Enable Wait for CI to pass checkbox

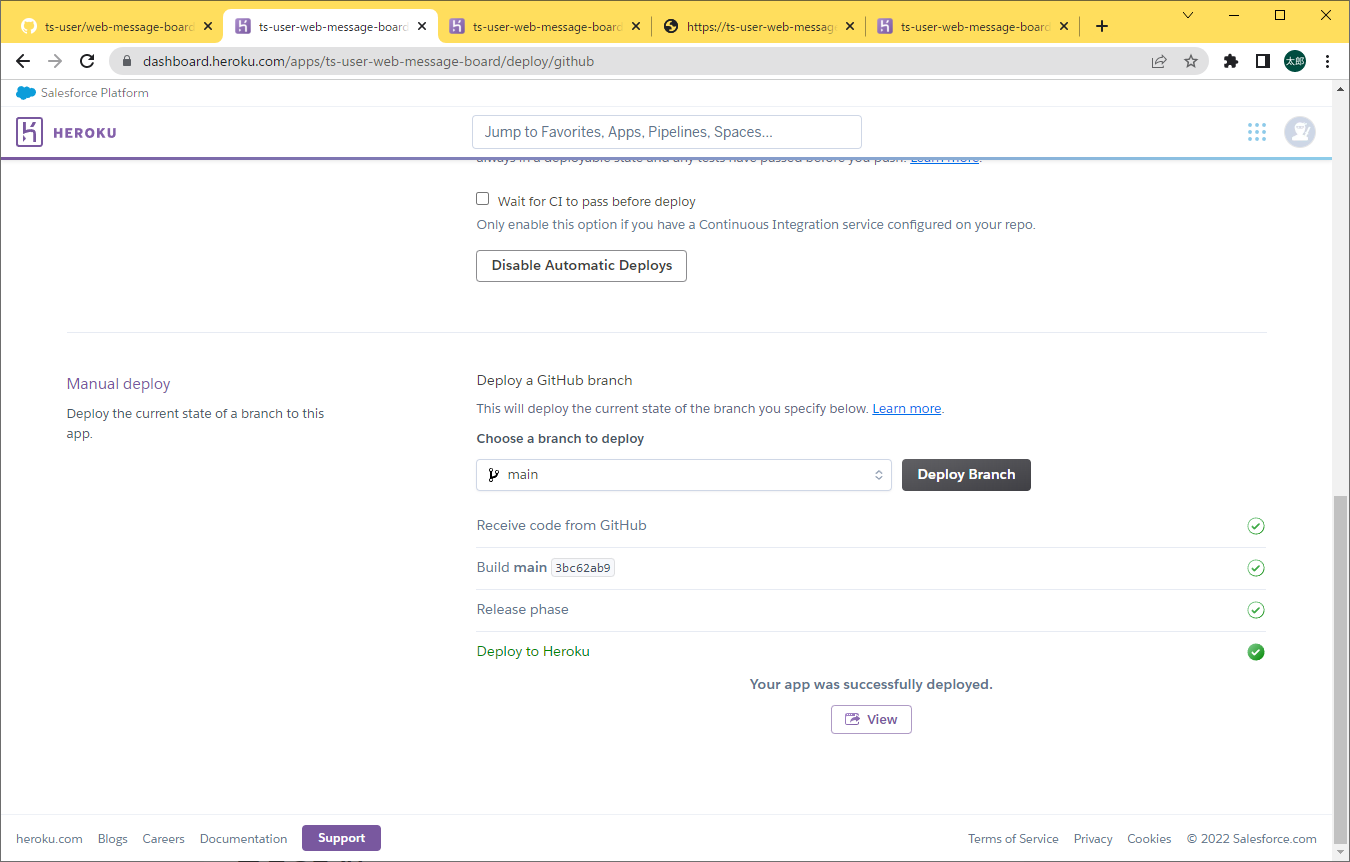[x=483, y=199]
